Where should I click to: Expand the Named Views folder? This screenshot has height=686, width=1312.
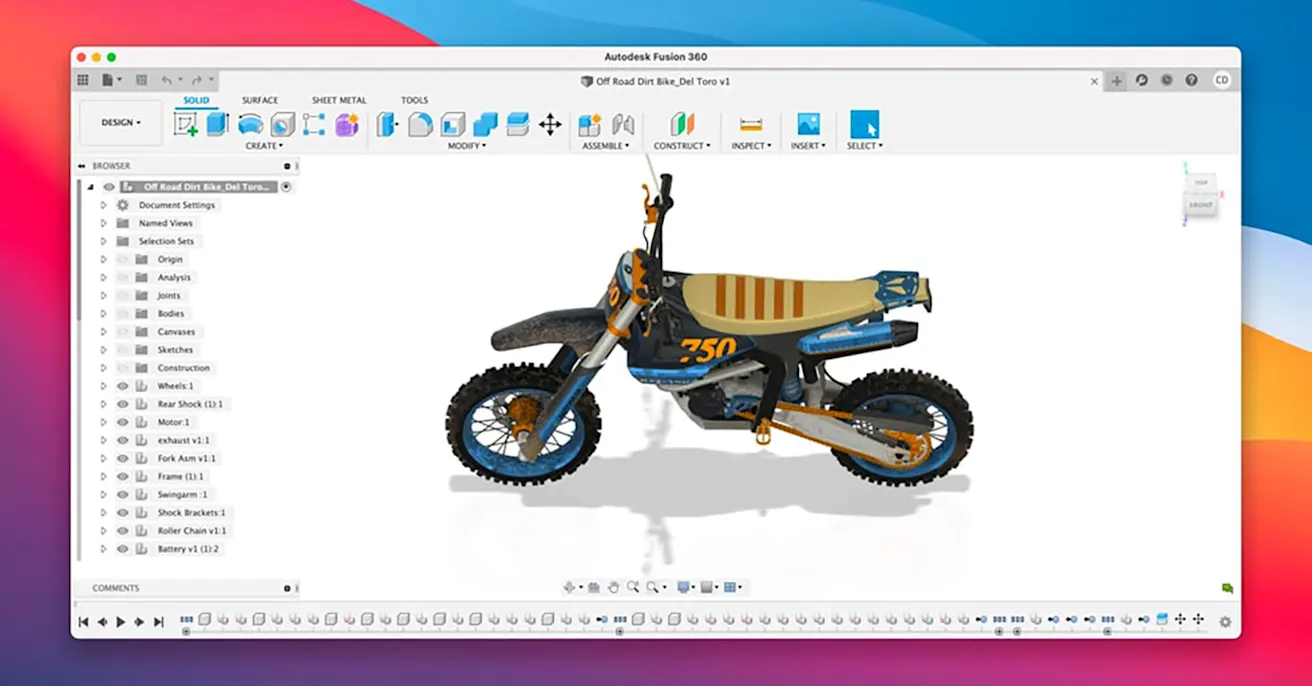coord(103,223)
